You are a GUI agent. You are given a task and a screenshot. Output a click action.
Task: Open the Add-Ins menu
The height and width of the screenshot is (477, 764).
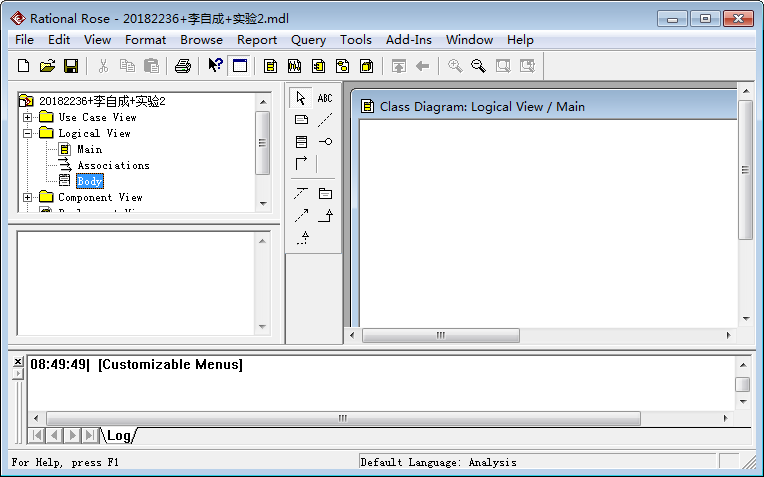(409, 40)
